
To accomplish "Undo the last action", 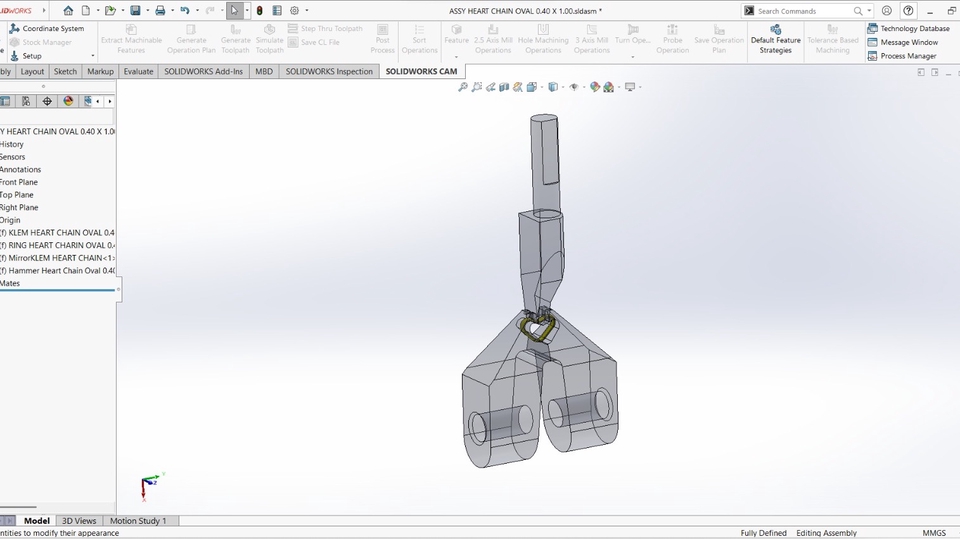I will [x=185, y=10].
